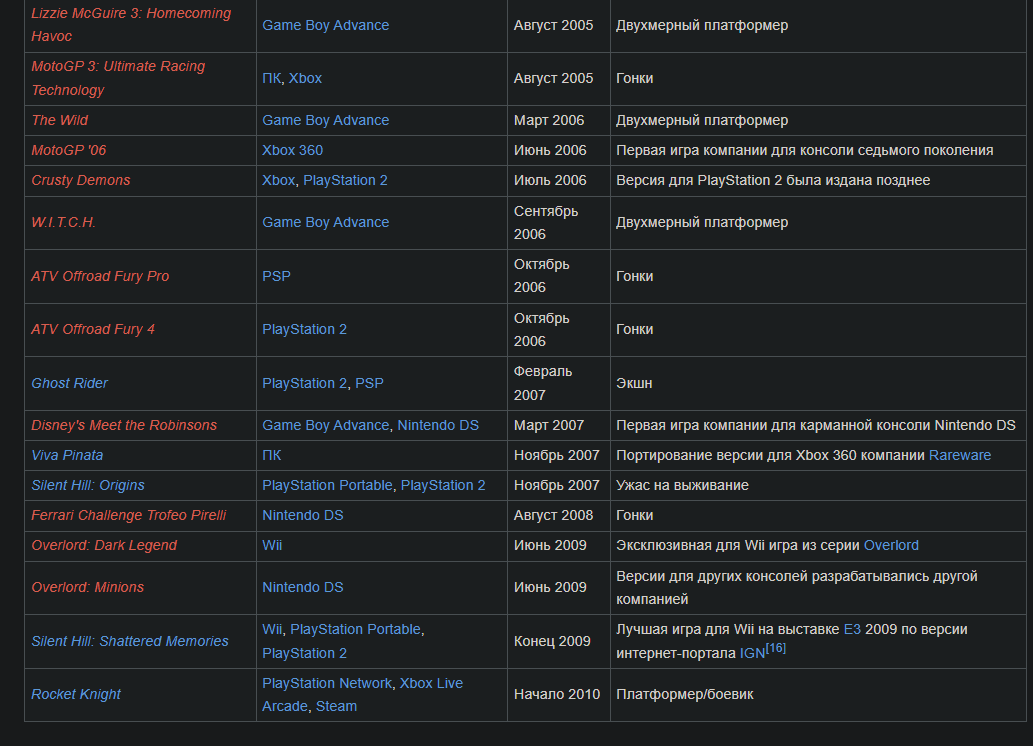Open Silent Hill: Origins link
Viewport: 1033px width, 746px height.
coord(88,485)
